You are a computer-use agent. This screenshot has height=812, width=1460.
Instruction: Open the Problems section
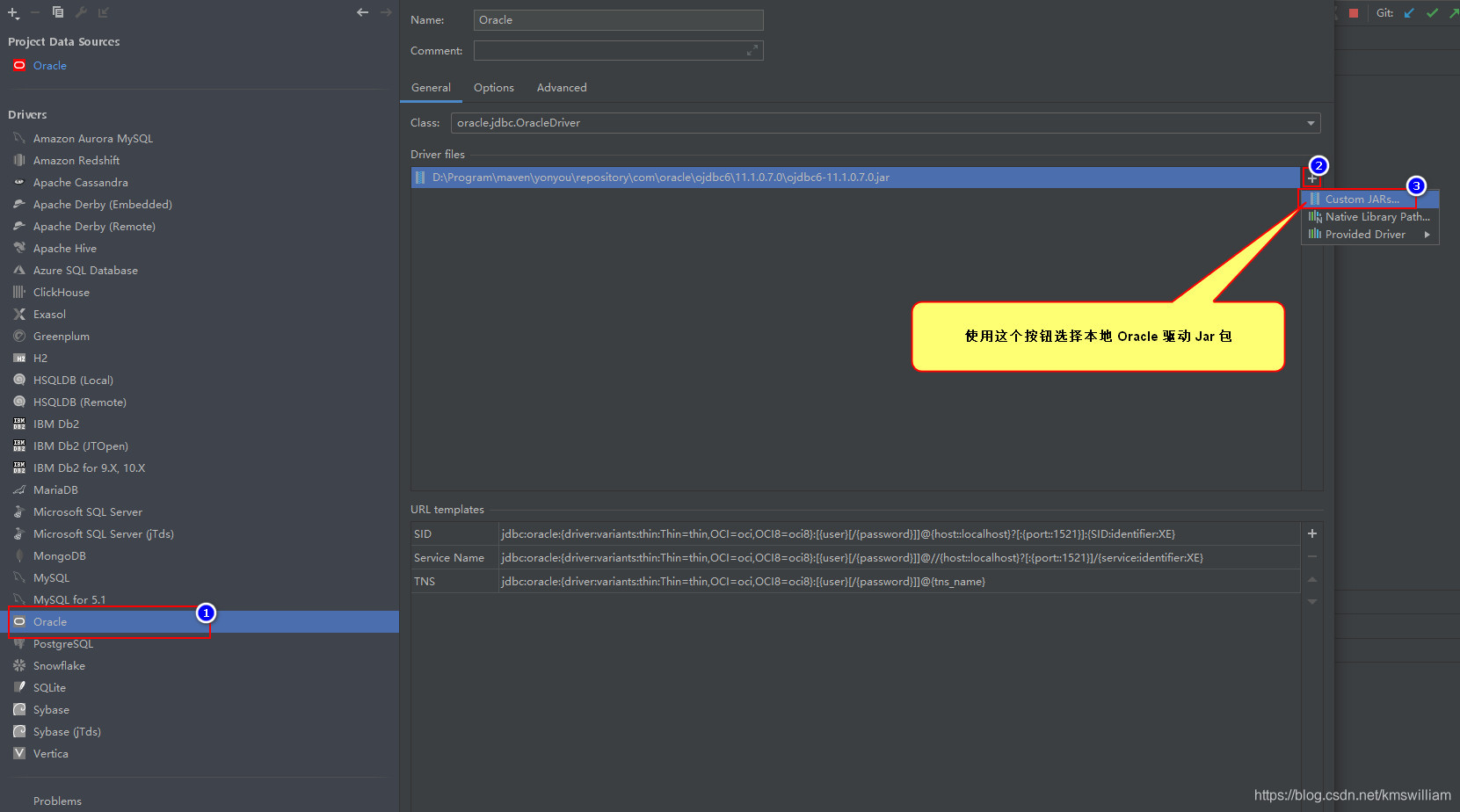pos(57,801)
